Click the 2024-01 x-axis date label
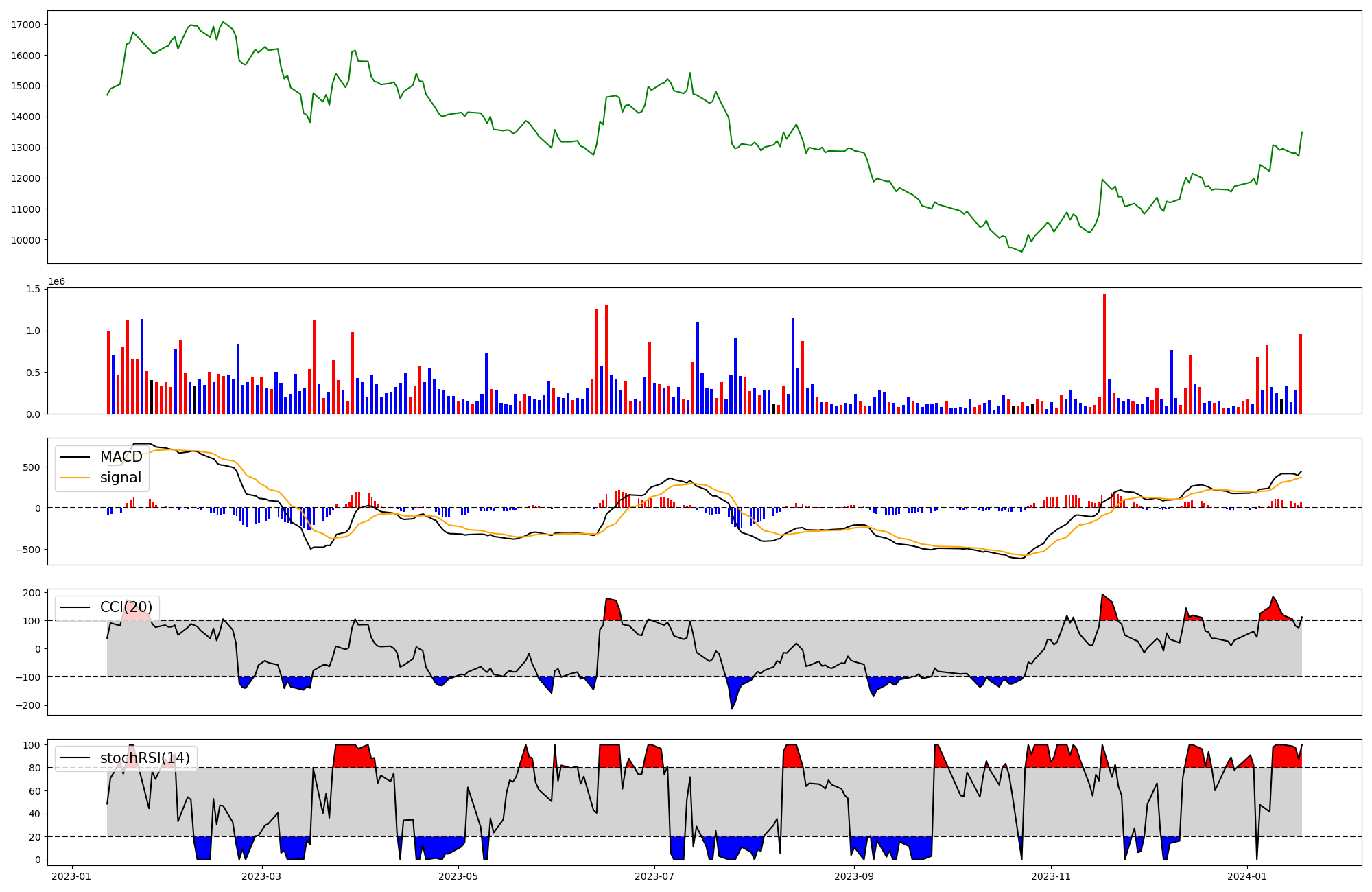 [1246, 876]
